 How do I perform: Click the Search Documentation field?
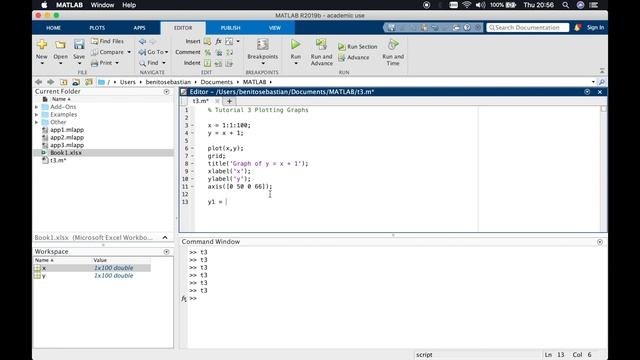(x=527, y=27)
